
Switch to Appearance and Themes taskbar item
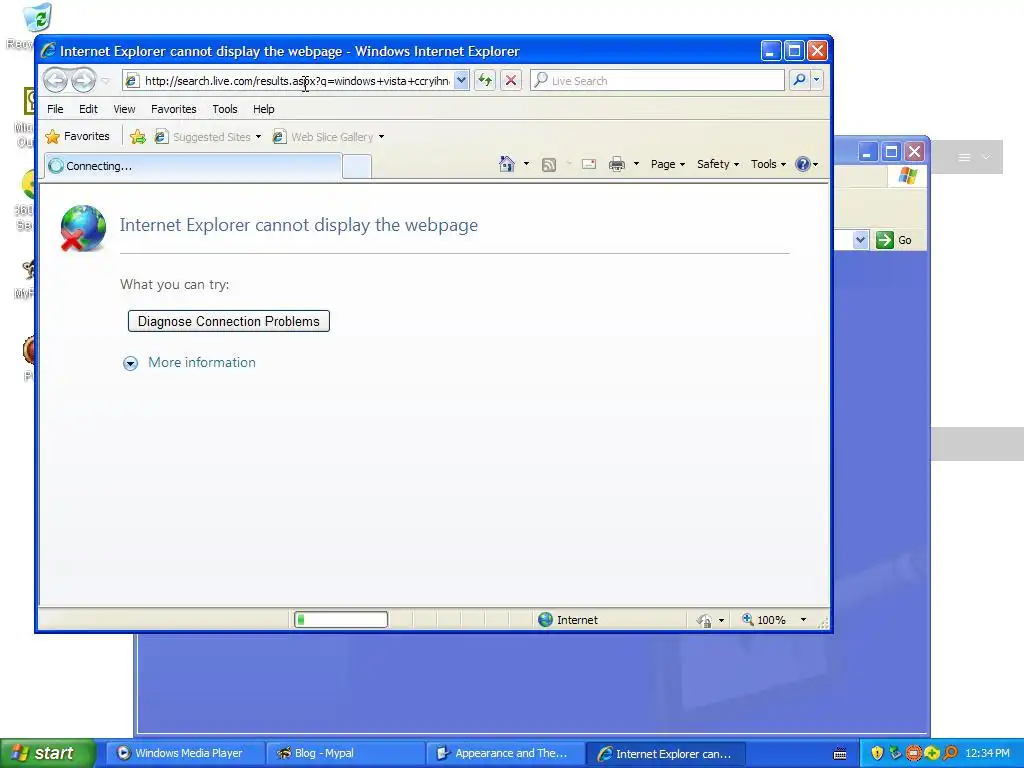[506, 754]
